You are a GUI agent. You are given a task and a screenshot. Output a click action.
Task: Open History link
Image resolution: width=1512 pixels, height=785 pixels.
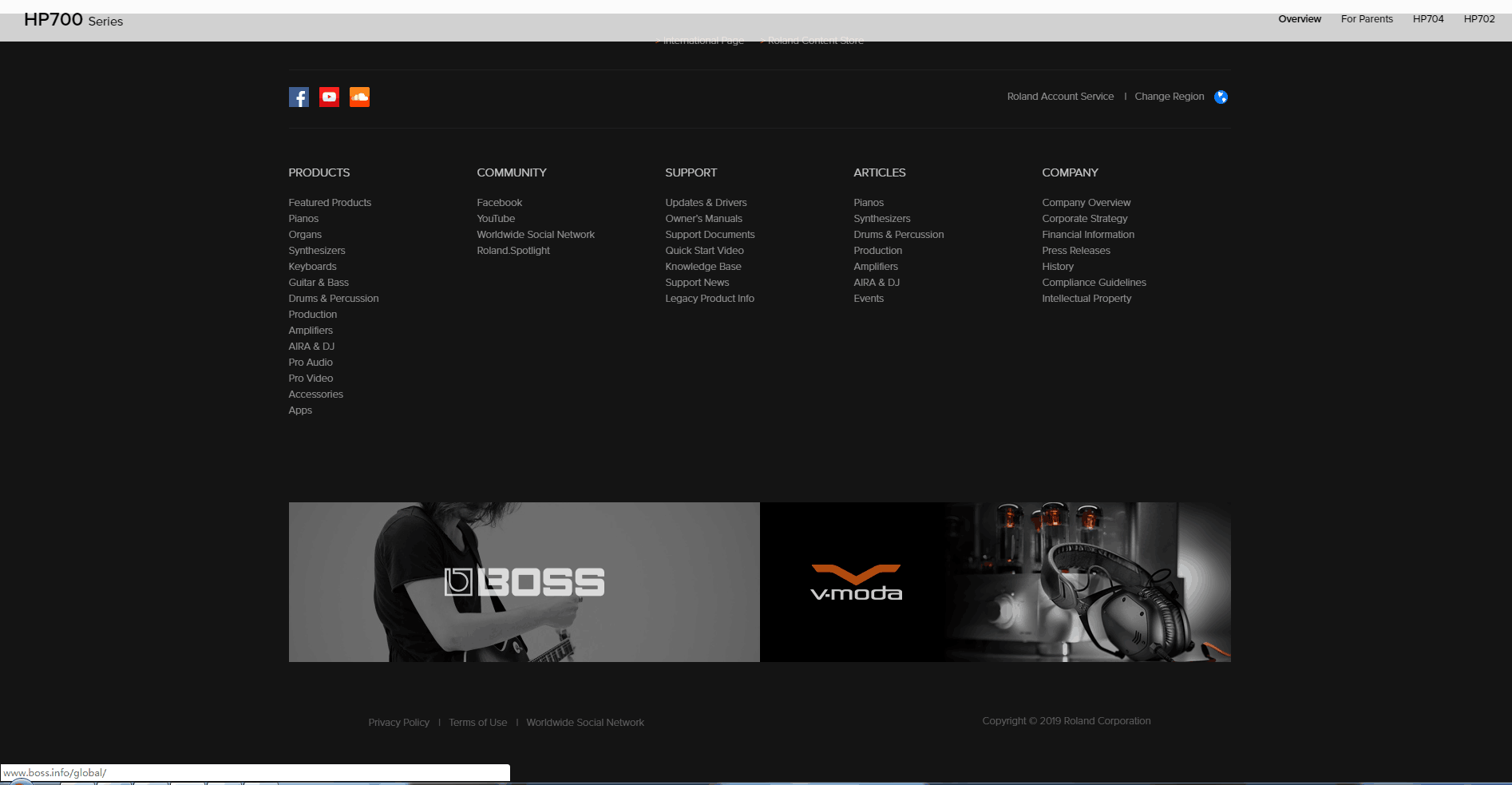click(x=1058, y=267)
